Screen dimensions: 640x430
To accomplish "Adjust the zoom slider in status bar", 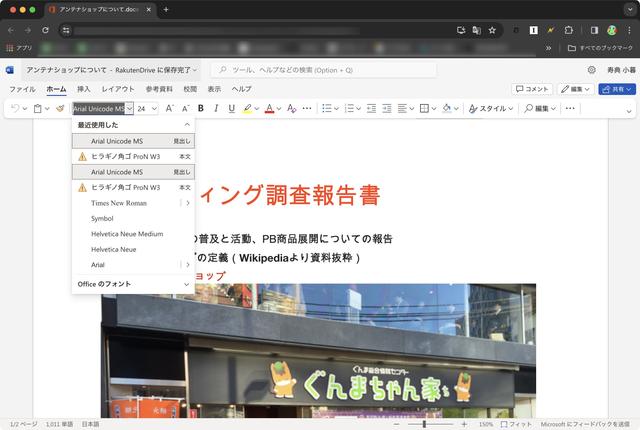I will click(425, 424).
